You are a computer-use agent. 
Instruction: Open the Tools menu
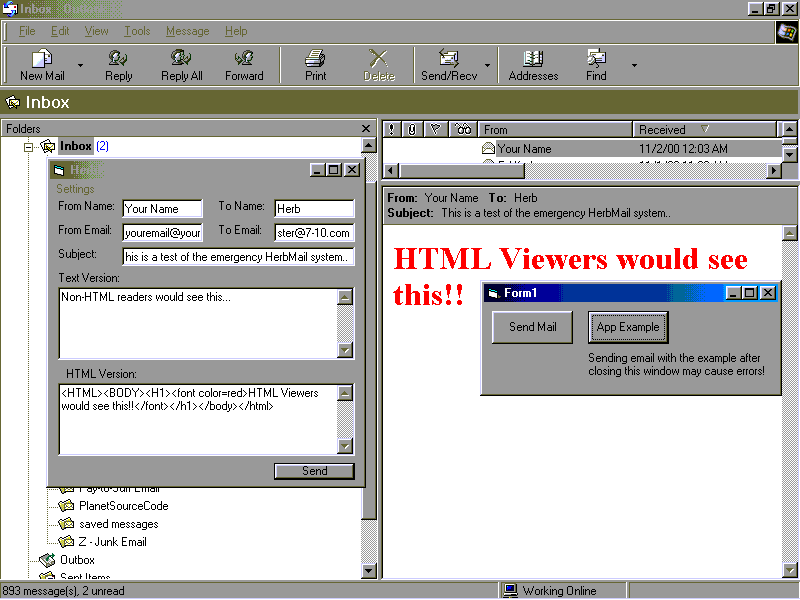pyautogui.click(x=137, y=31)
